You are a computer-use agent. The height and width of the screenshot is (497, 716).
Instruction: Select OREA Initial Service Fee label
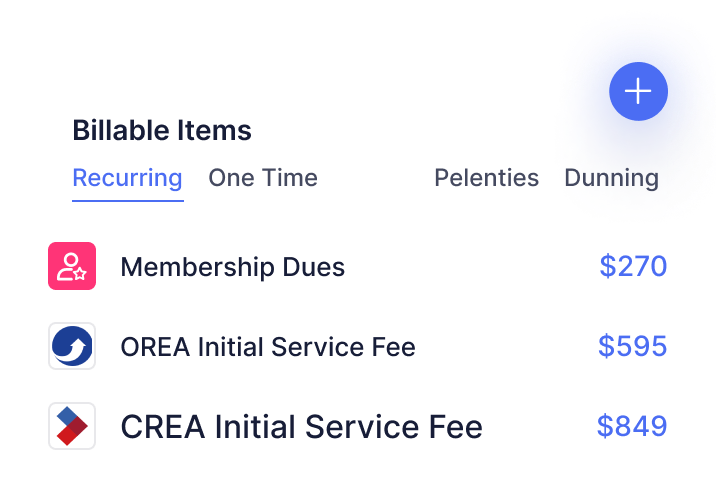[x=267, y=347]
